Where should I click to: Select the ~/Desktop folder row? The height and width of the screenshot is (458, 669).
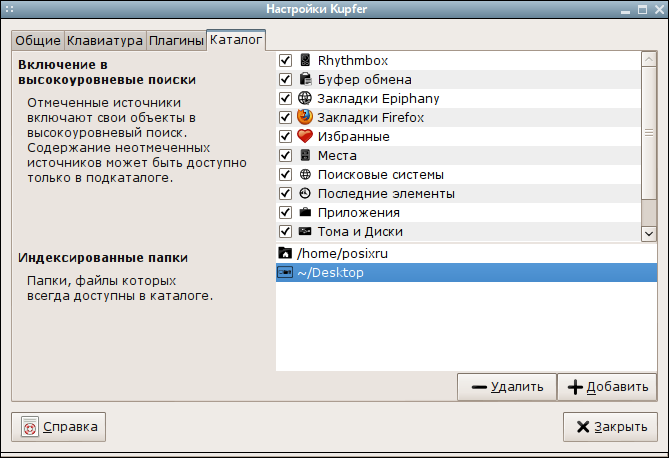point(466,272)
